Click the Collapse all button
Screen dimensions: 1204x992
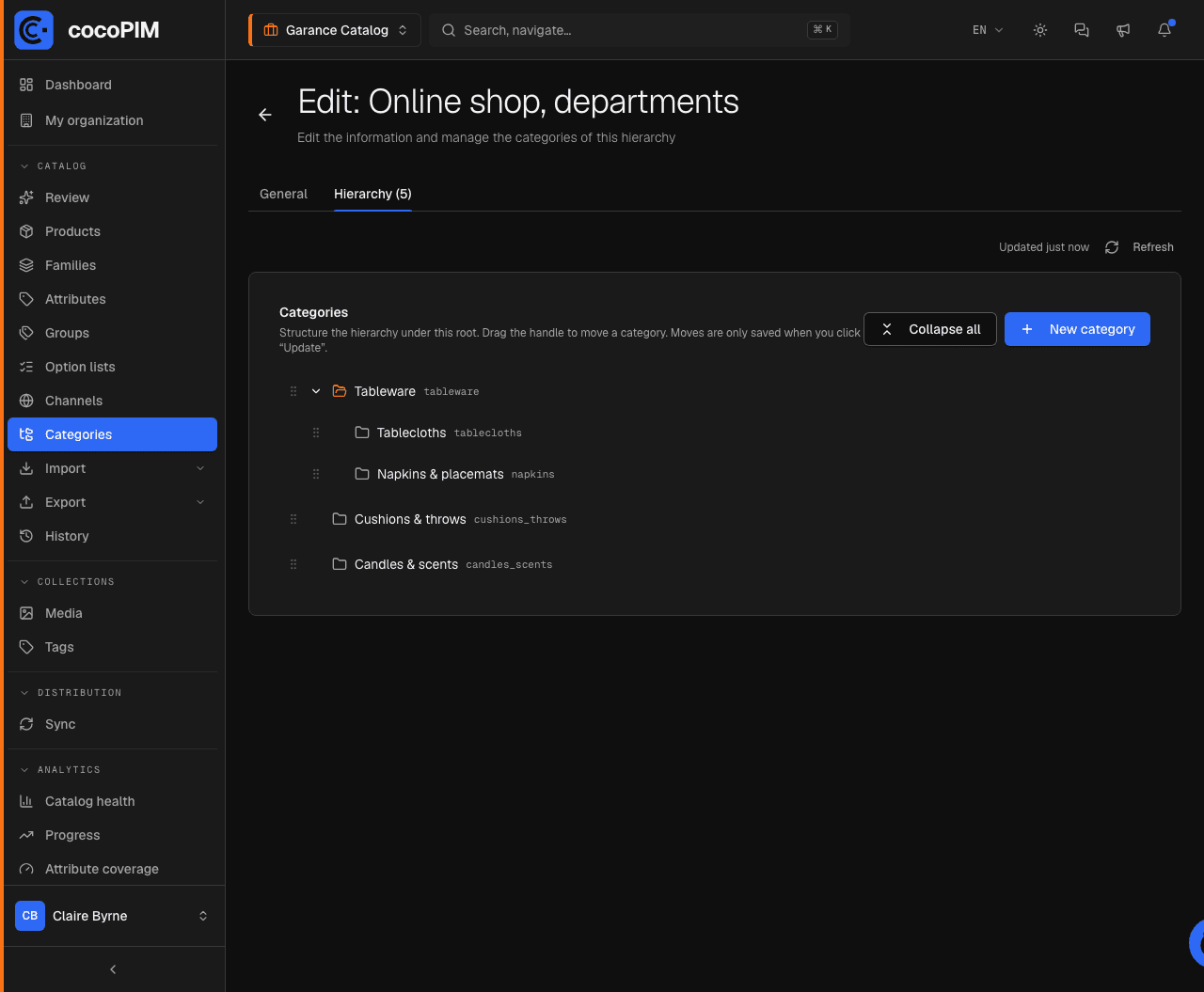point(930,329)
